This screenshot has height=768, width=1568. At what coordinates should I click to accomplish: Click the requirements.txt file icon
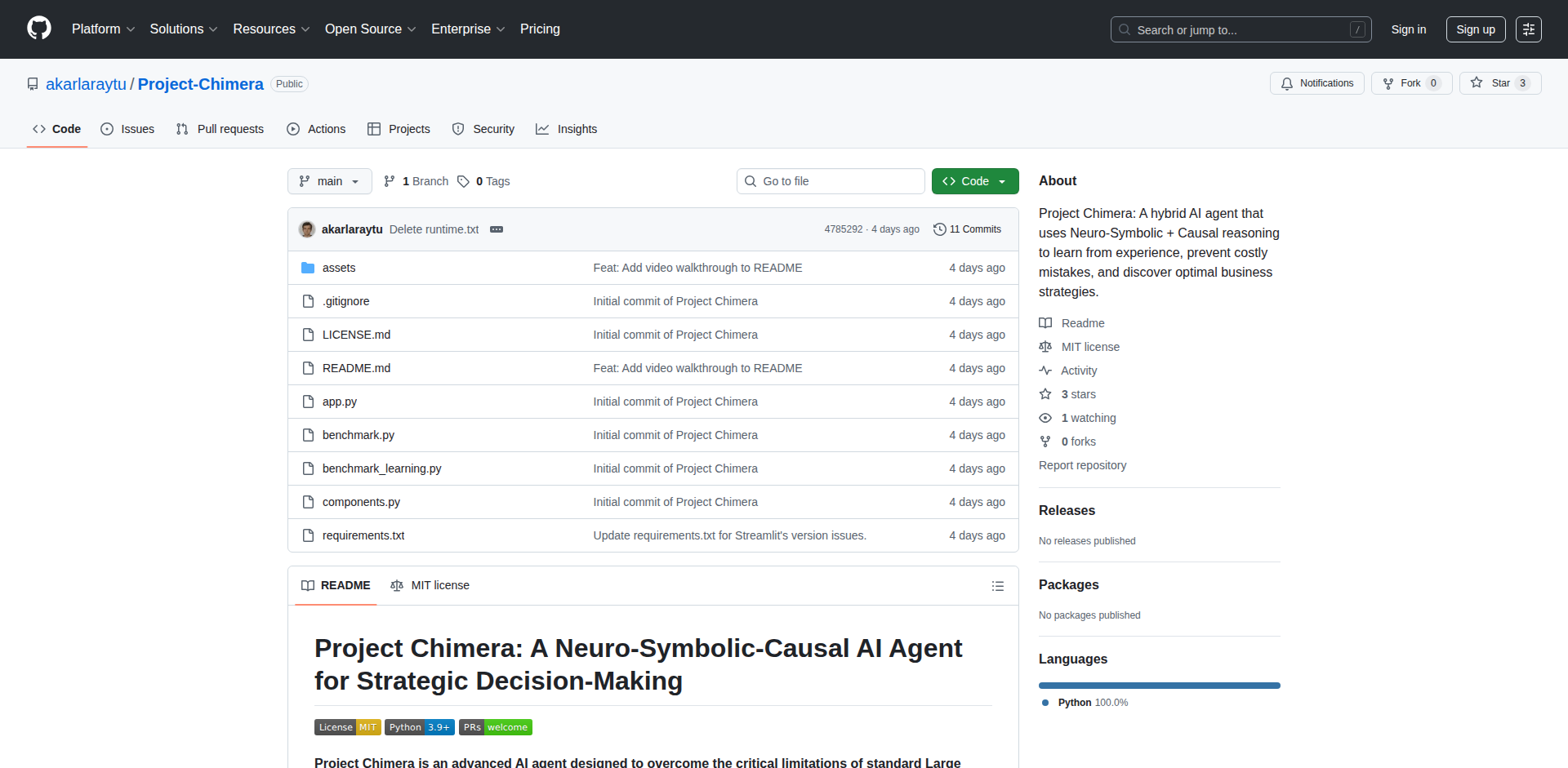pyautogui.click(x=308, y=535)
